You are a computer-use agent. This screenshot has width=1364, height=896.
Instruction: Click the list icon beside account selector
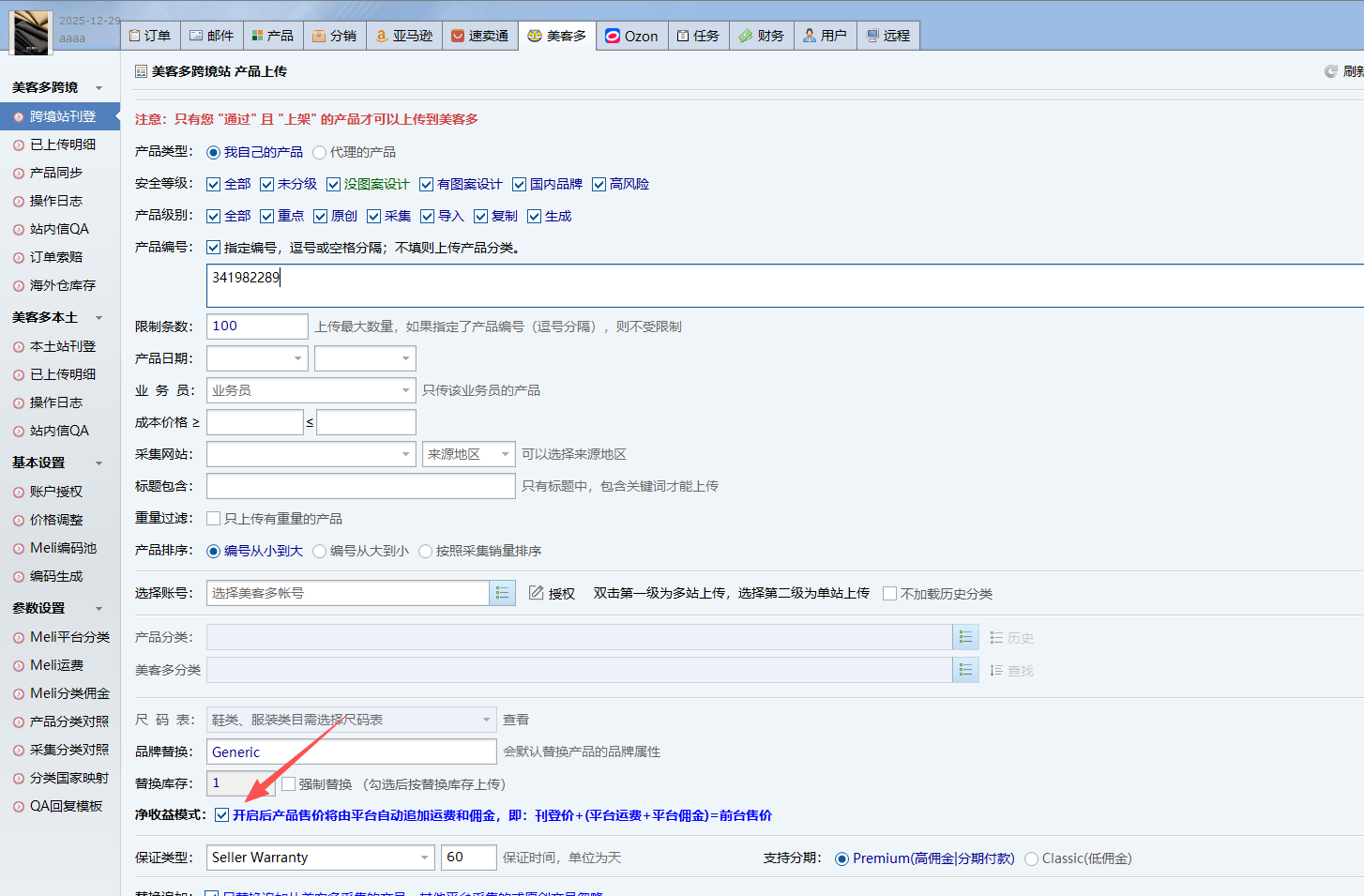[502, 593]
